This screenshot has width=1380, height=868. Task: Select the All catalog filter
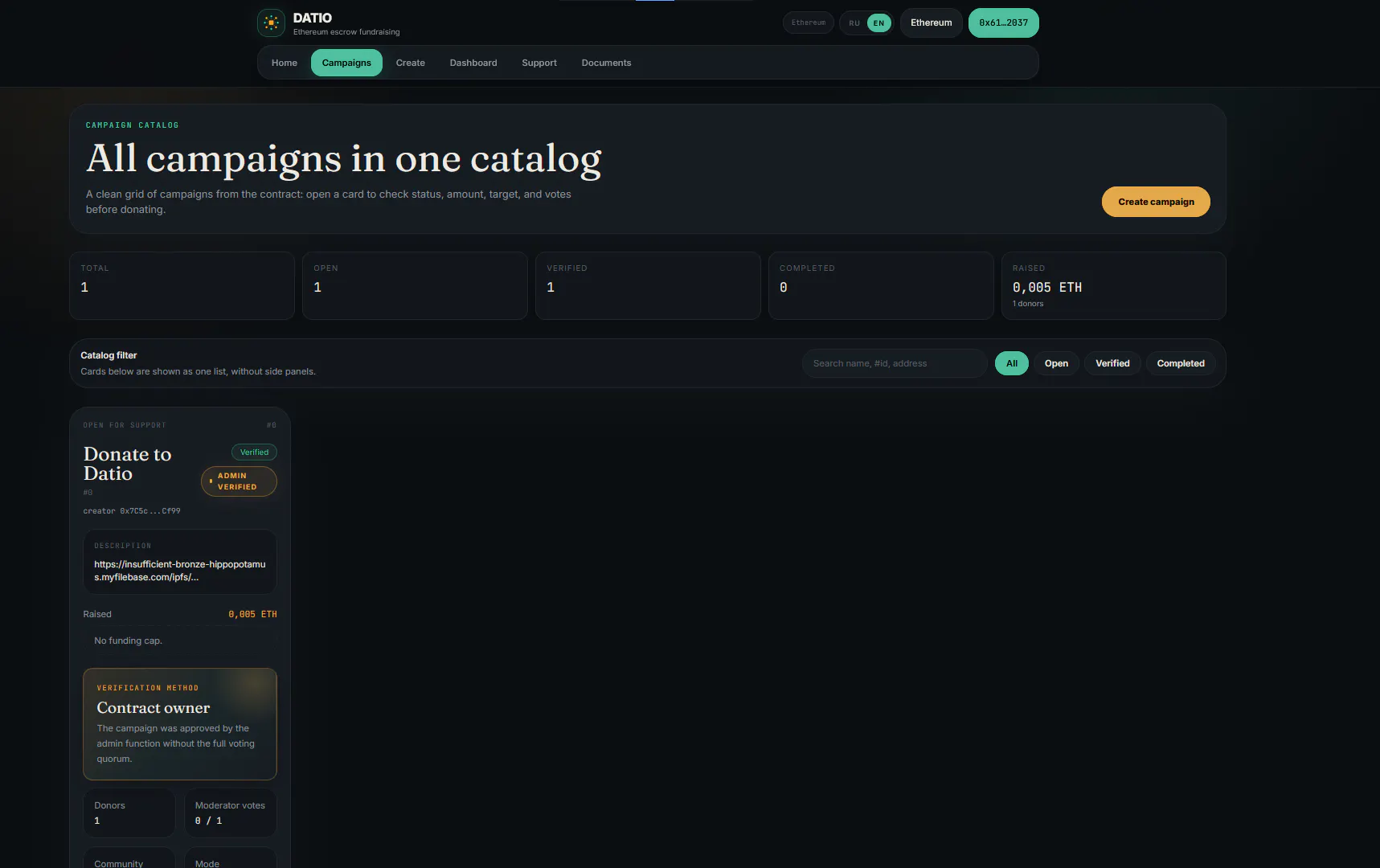click(x=1012, y=363)
